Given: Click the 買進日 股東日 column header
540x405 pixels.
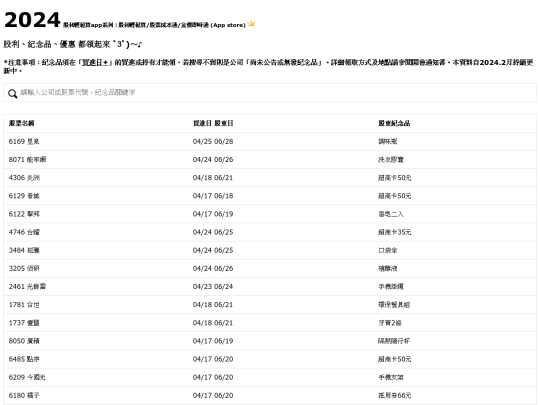Looking at the screenshot, I should [213, 123].
